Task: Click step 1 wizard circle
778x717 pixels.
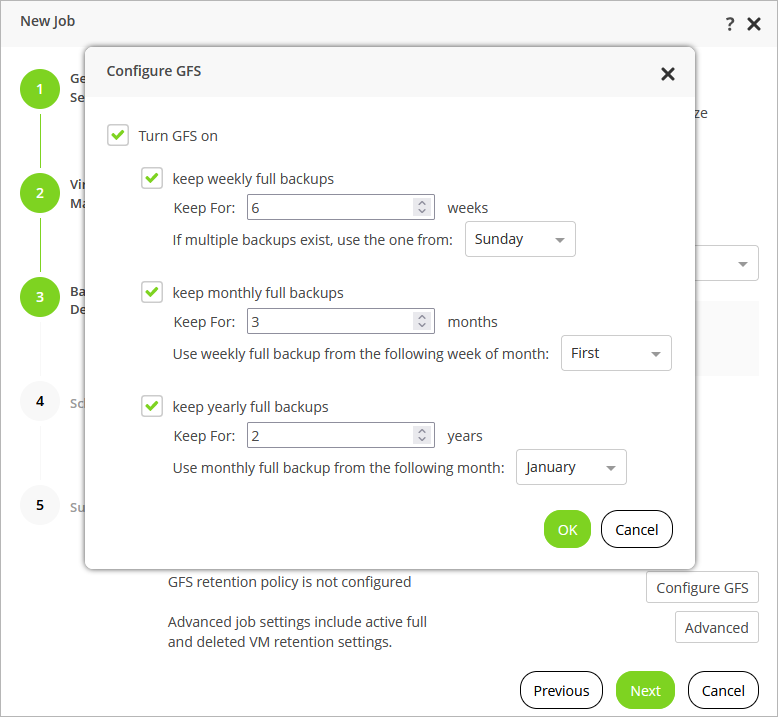Action: (40, 89)
